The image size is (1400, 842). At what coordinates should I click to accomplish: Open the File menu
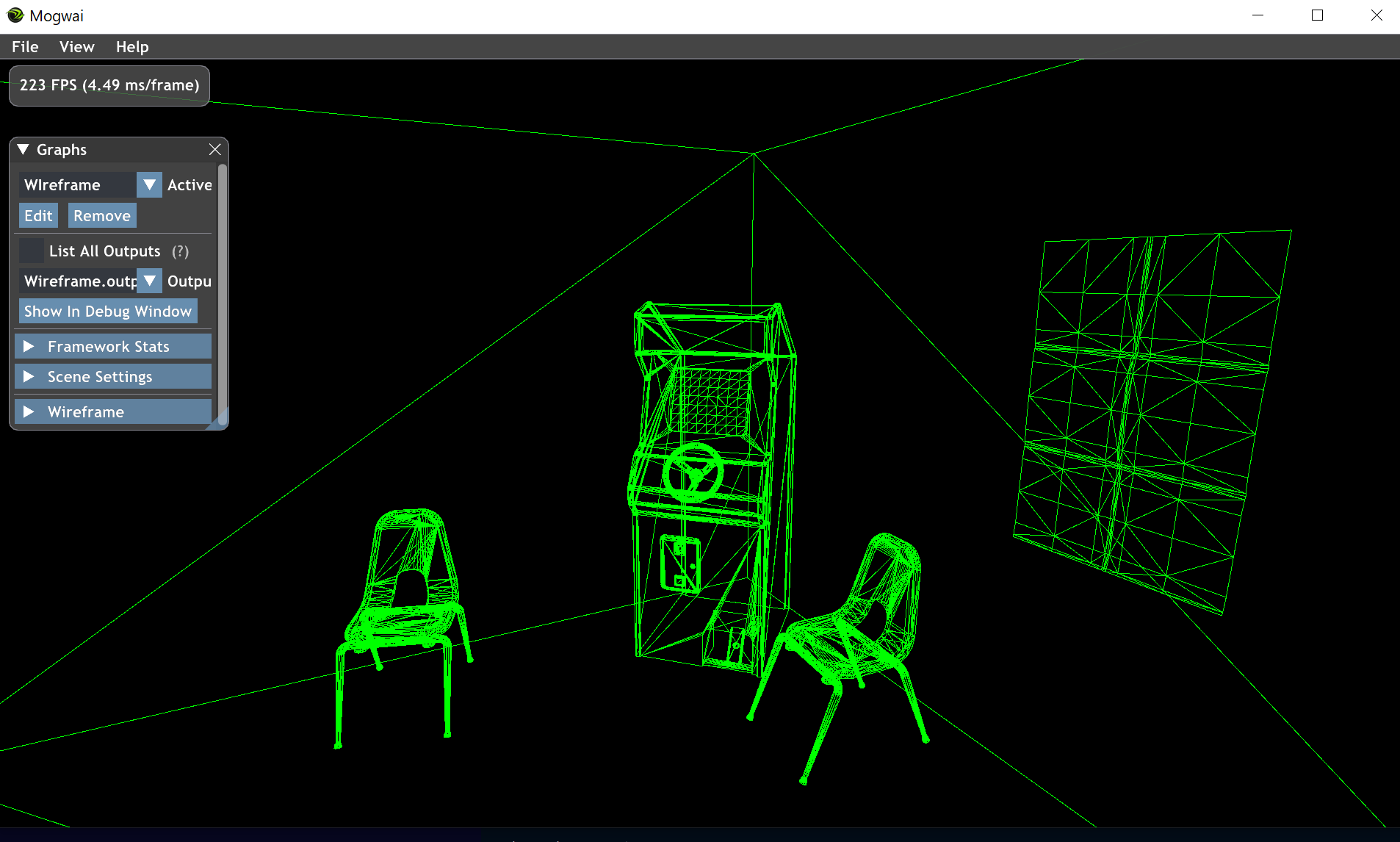tap(24, 46)
